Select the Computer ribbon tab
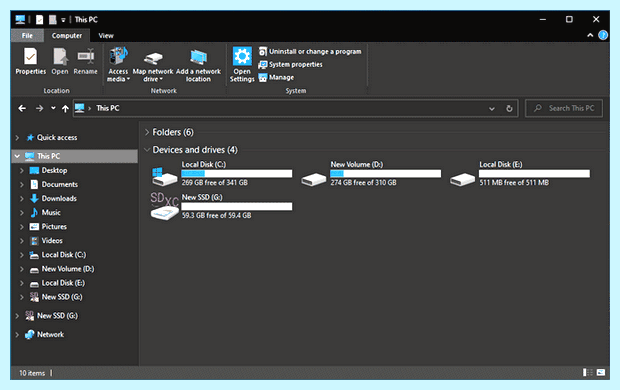The width and height of the screenshot is (620, 390). point(67,36)
